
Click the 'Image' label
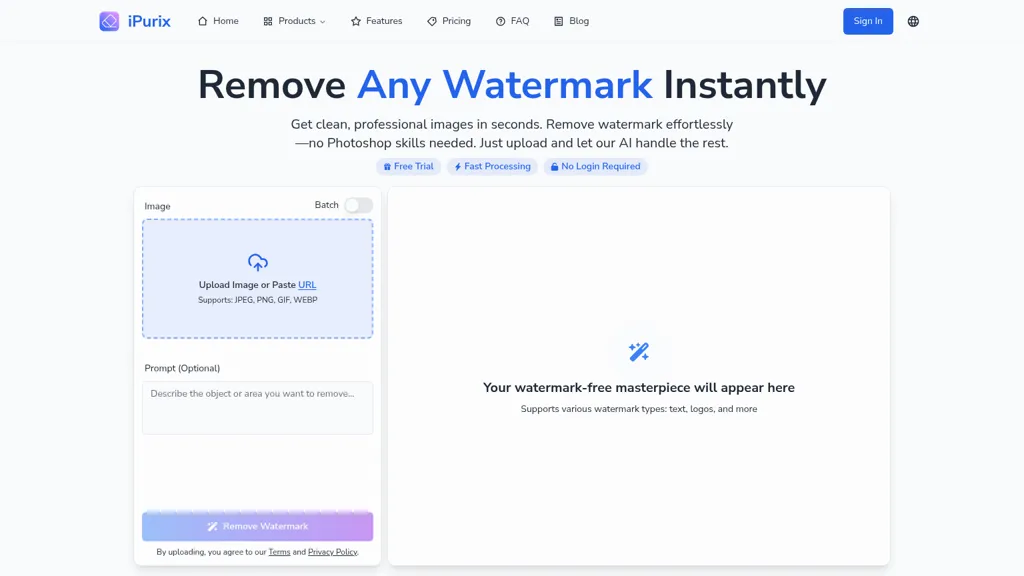point(157,206)
